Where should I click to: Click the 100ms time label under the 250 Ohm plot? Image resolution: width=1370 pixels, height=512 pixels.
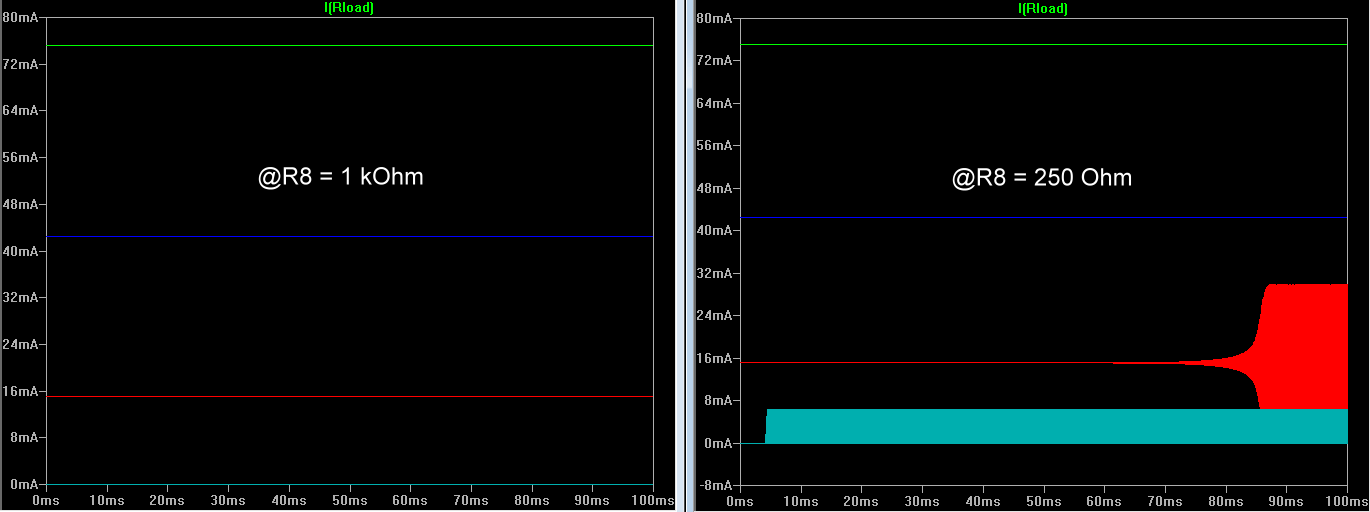pos(1347,499)
